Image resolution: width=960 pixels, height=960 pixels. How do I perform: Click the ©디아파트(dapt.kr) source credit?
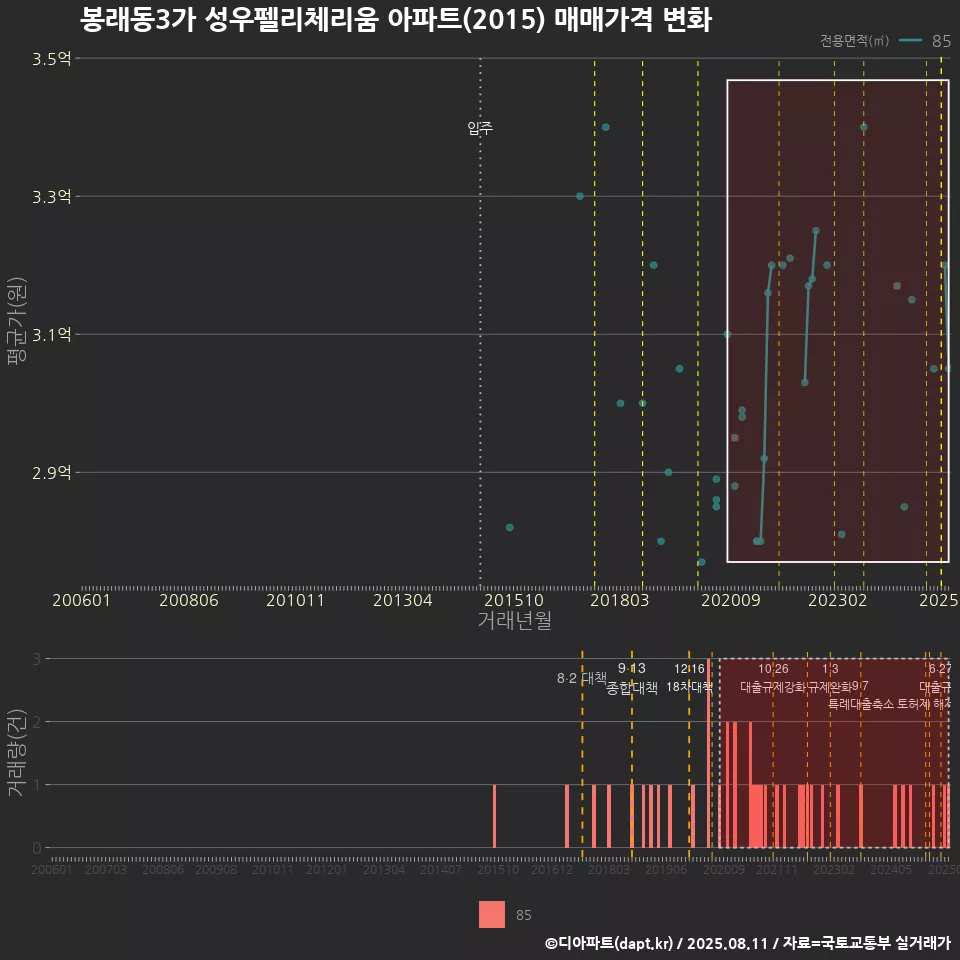(748, 943)
